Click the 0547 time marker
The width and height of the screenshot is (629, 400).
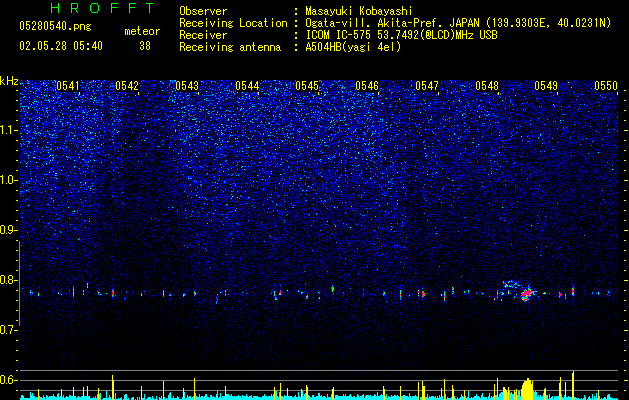pos(427,86)
